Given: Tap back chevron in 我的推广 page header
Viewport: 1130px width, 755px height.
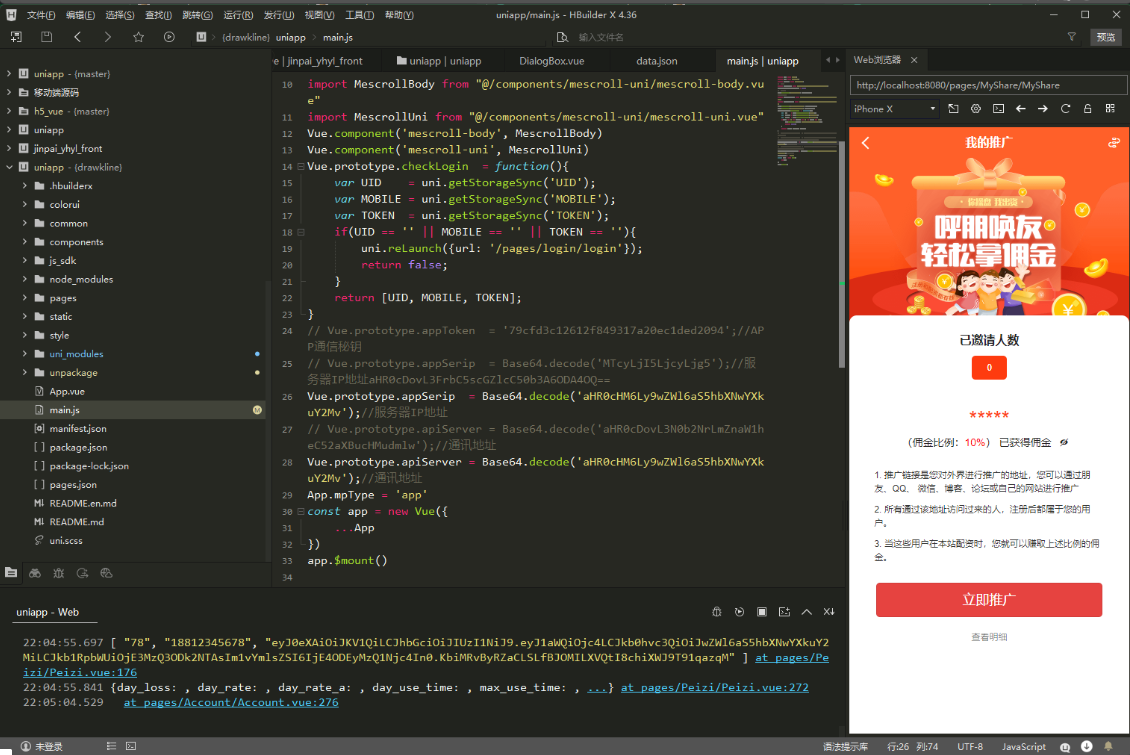Looking at the screenshot, I should pyautogui.click(x=866, y=143).
